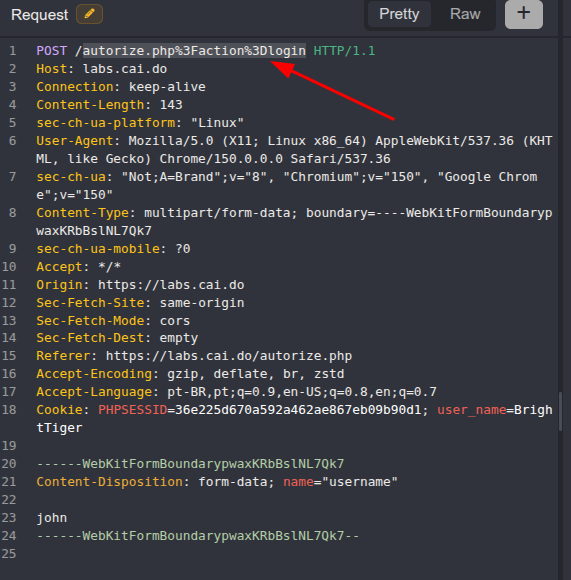
Task: Click the PHPSESSID value 36e225d670a592a462ae867eb09b90d1
Action: (298, 410)
